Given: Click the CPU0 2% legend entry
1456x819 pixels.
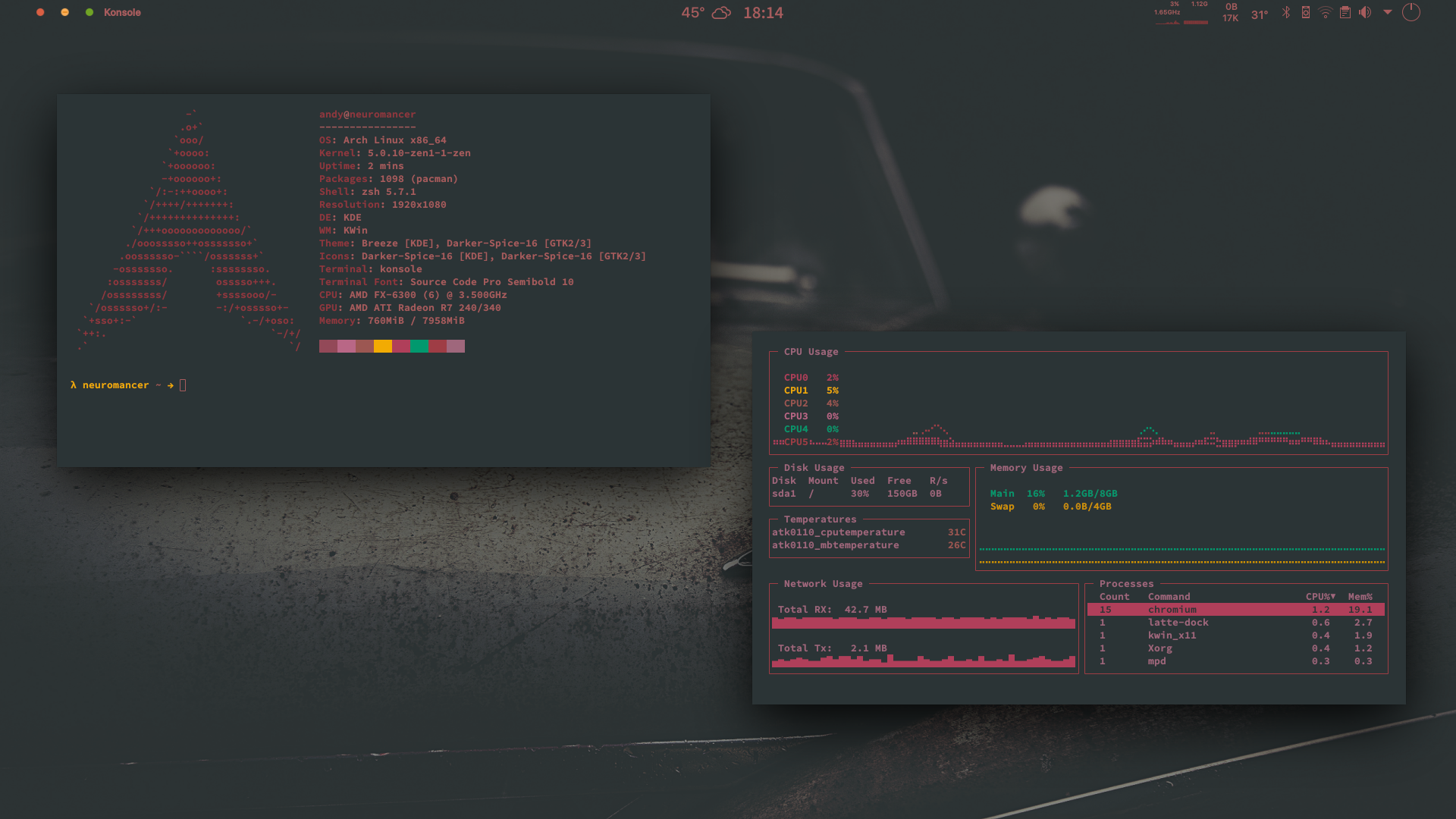Looking at the screenshot, I should pos(811,378).
